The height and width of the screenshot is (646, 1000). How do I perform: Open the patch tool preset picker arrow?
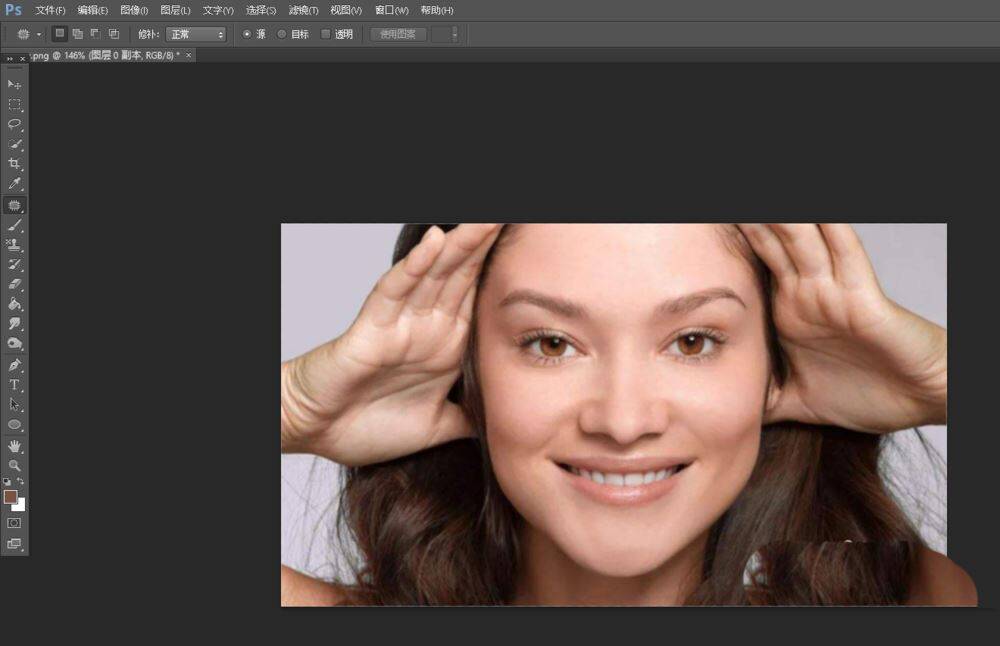(39, 34)
